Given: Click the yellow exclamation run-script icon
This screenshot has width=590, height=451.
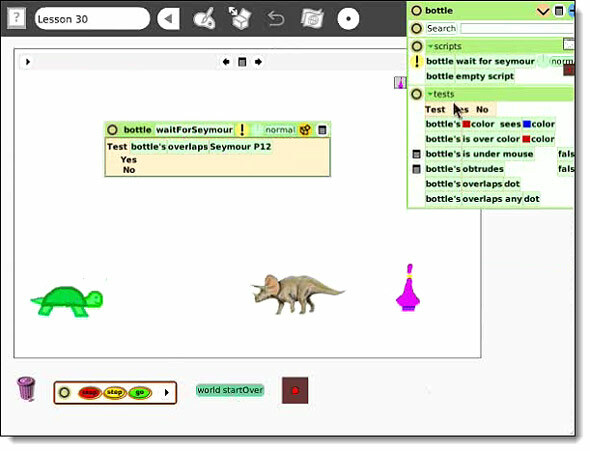Looking at the screenshot, I should [x=242, y=130].
